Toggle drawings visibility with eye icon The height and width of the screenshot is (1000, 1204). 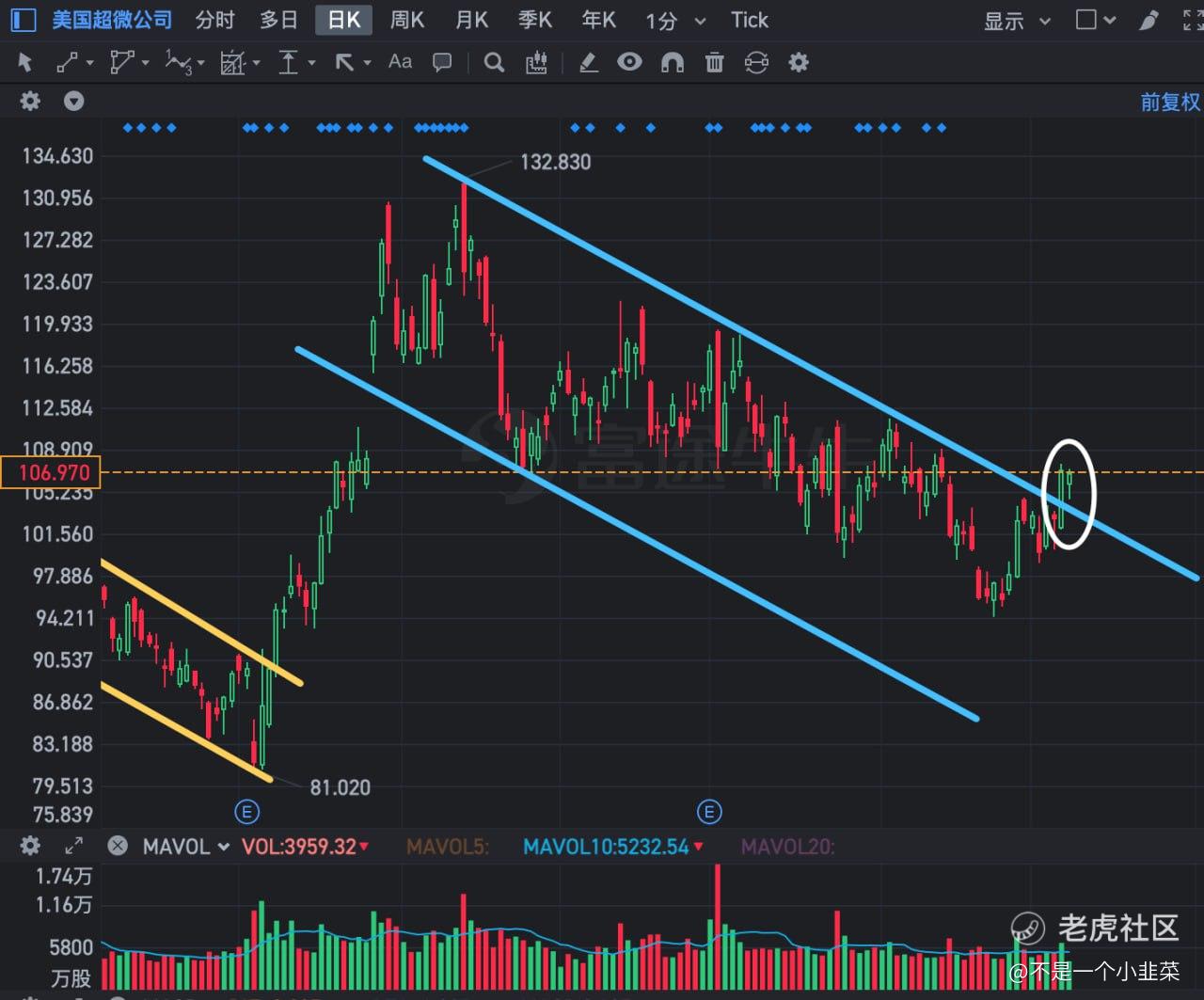[629, 62]
